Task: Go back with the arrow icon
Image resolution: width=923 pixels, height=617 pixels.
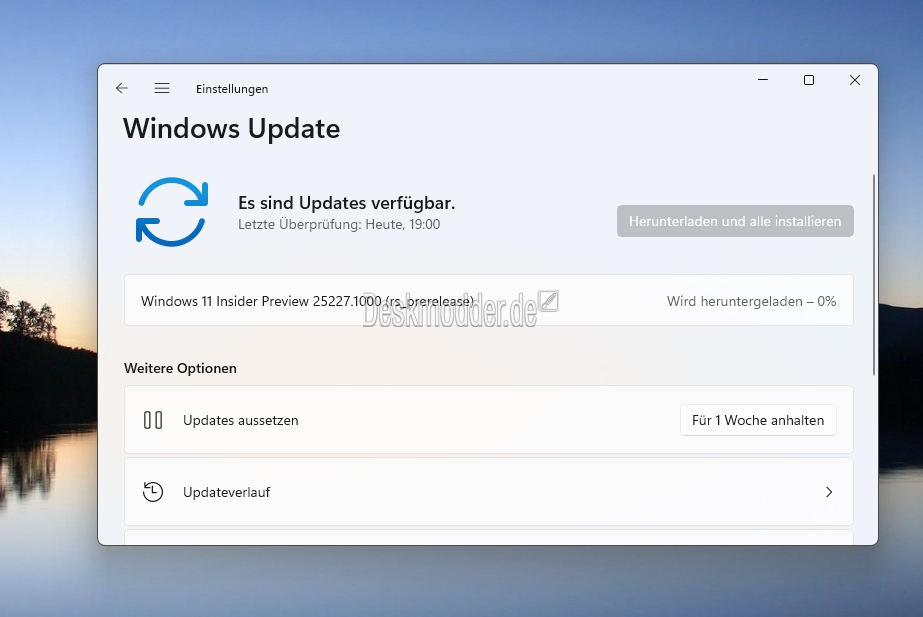Action: pyautogui.click(x=122, y=88)
